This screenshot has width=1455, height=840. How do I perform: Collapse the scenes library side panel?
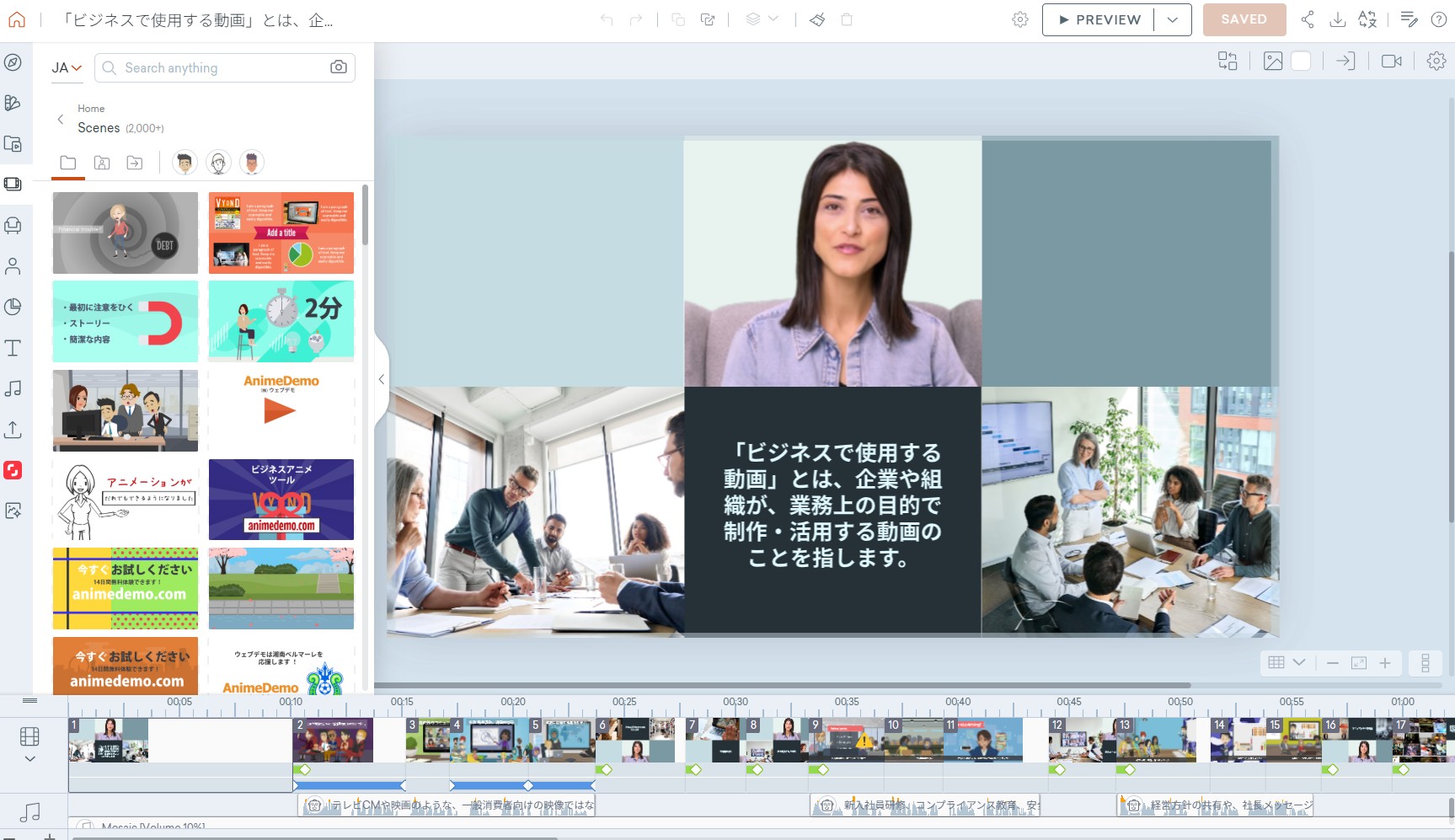[x=381, y=379]
